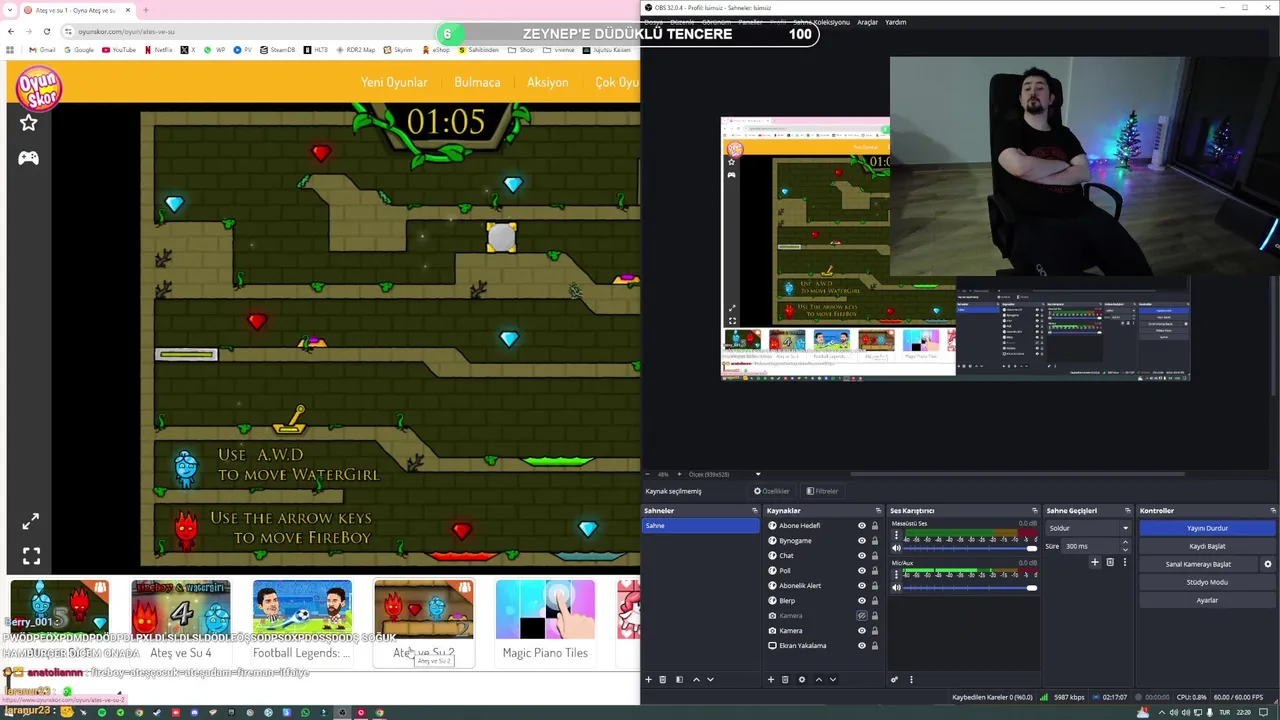Open browser tab search chevron
The image size is (1280, 720).
[11, 10]
